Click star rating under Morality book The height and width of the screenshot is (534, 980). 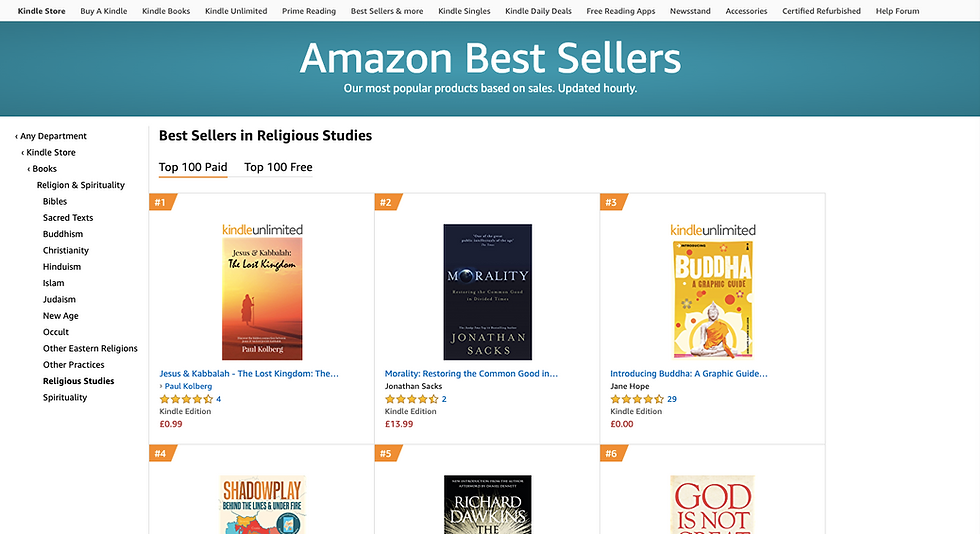click(411, 399)
